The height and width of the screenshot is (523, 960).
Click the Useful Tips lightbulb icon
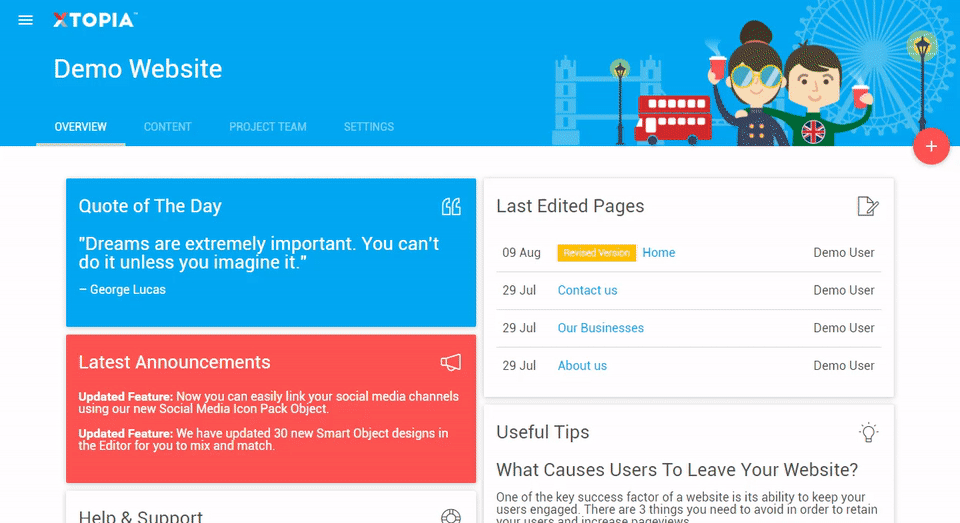tap(869, 432)
